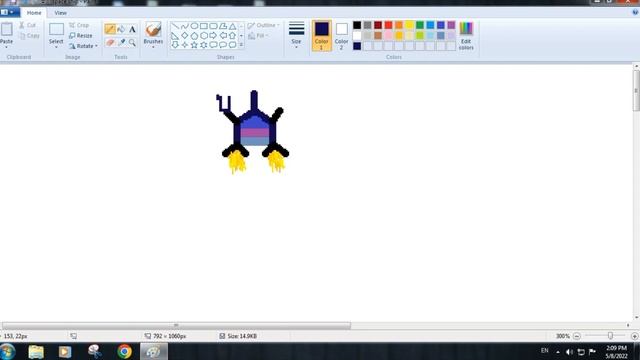Open Windows Explorer folder on taskbar
640x360 pixels.
click(x=36, y=351)
